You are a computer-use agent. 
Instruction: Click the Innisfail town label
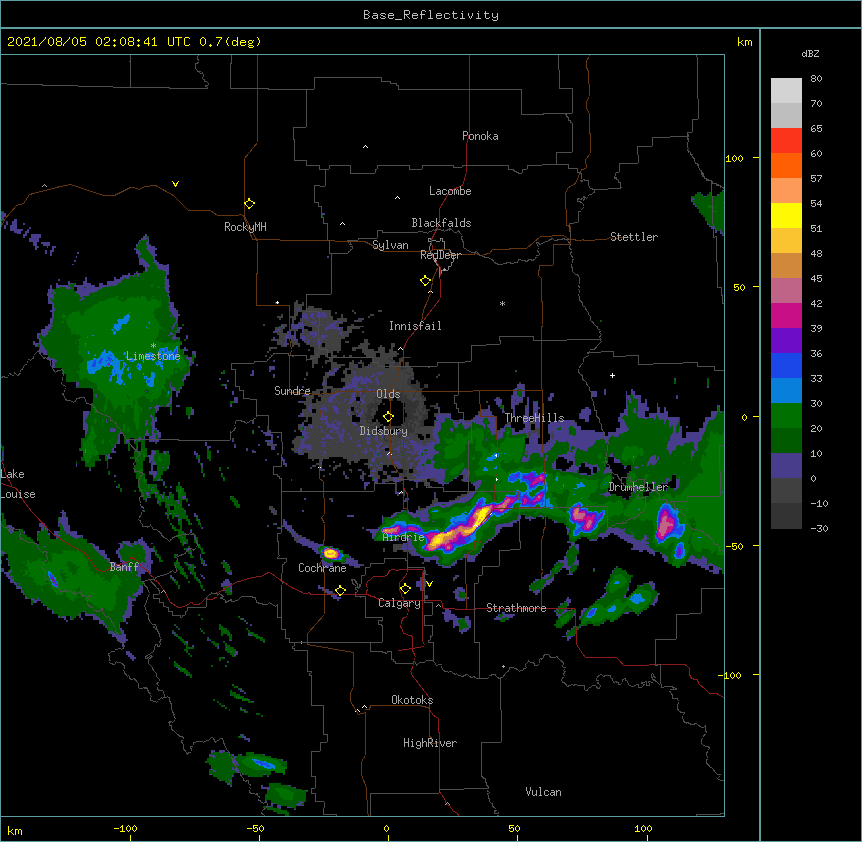pyautogui.click(x=415, y=326)
